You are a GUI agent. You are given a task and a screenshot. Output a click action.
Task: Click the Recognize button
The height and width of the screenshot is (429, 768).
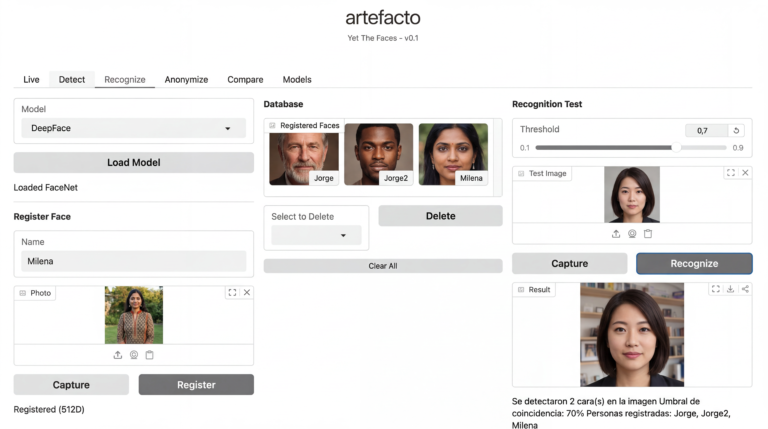pyautogui.click(x=694, y=263)
